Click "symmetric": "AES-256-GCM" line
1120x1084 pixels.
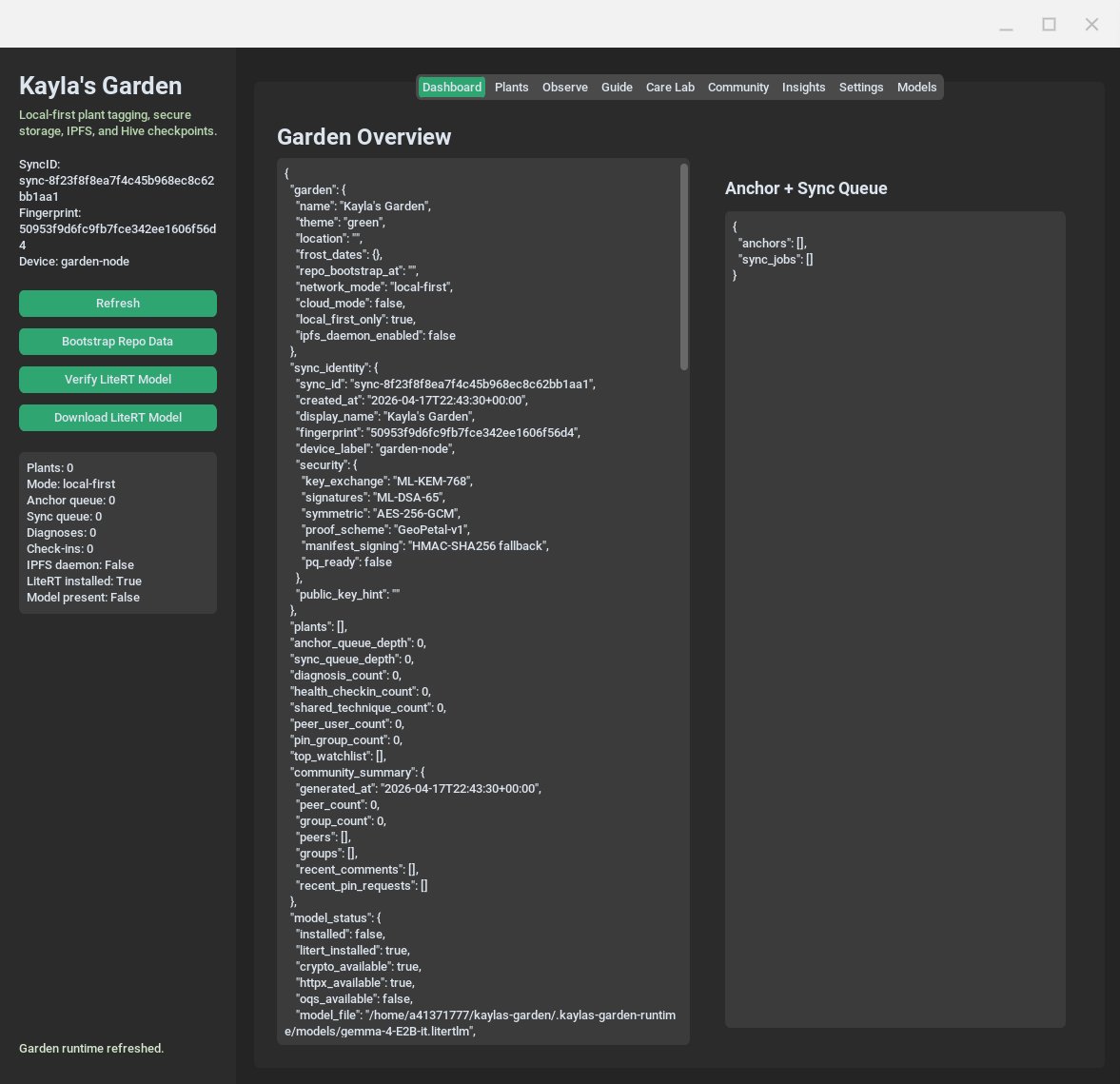tap(381, 514)
